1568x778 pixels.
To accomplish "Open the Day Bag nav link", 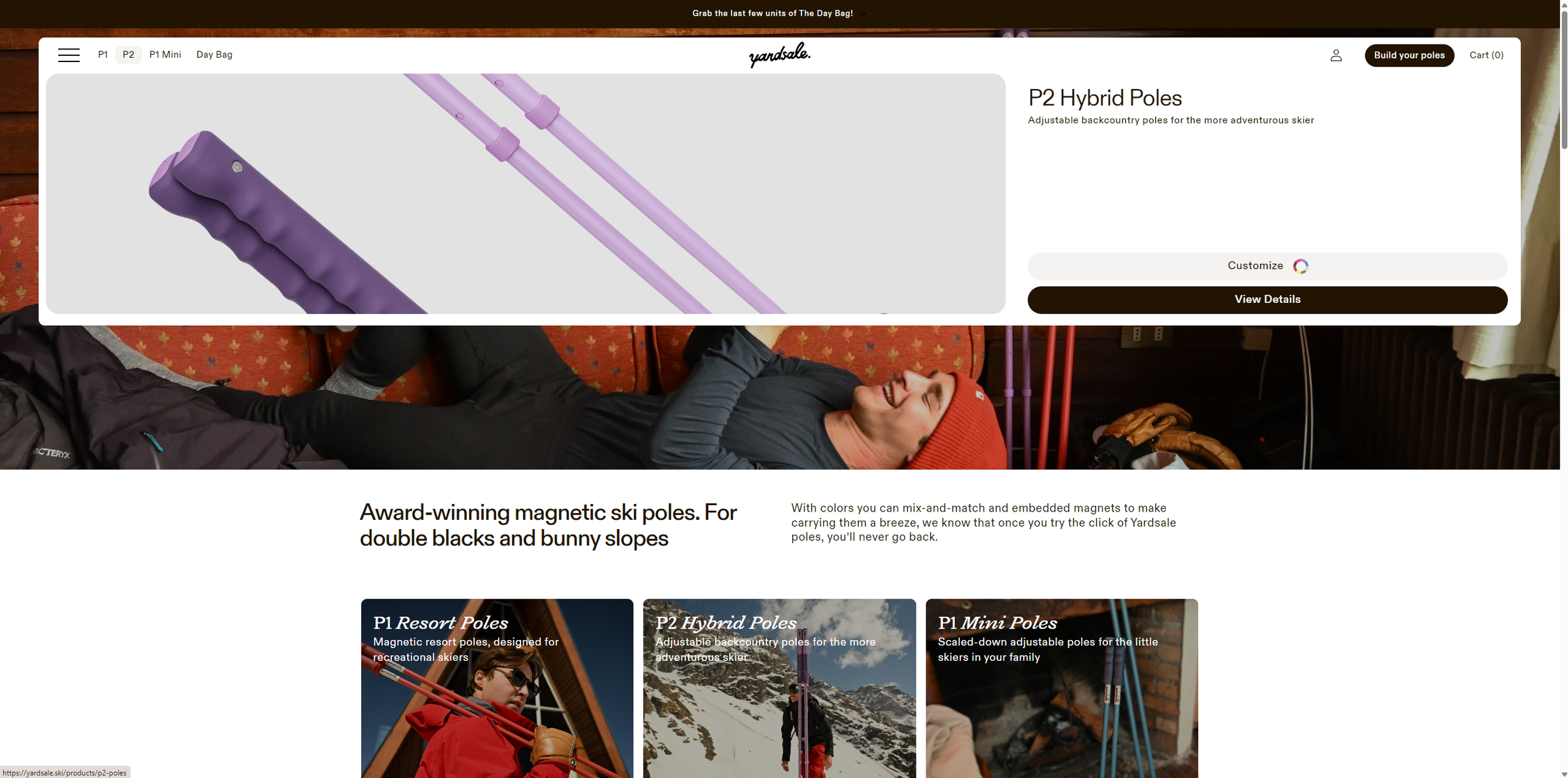I will (215, 55).
